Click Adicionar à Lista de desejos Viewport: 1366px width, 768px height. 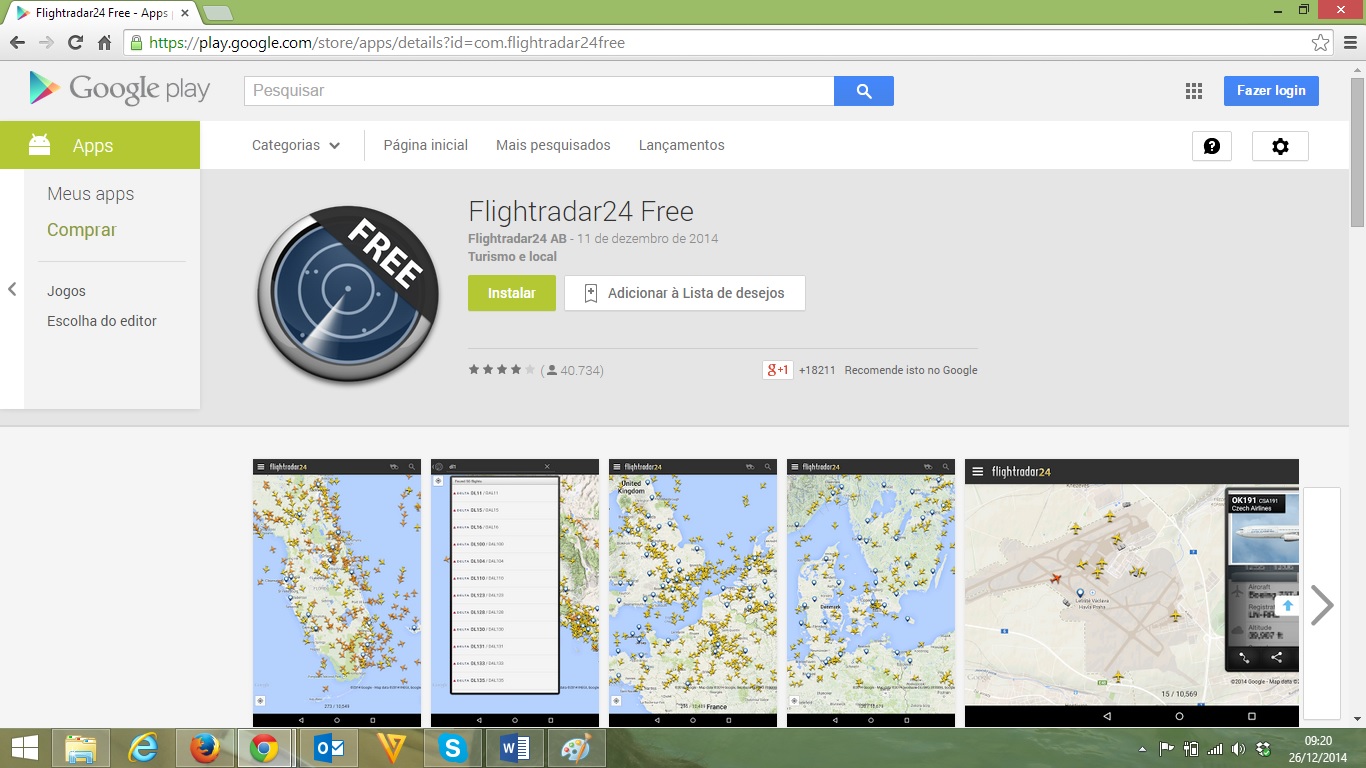point(685,293)
